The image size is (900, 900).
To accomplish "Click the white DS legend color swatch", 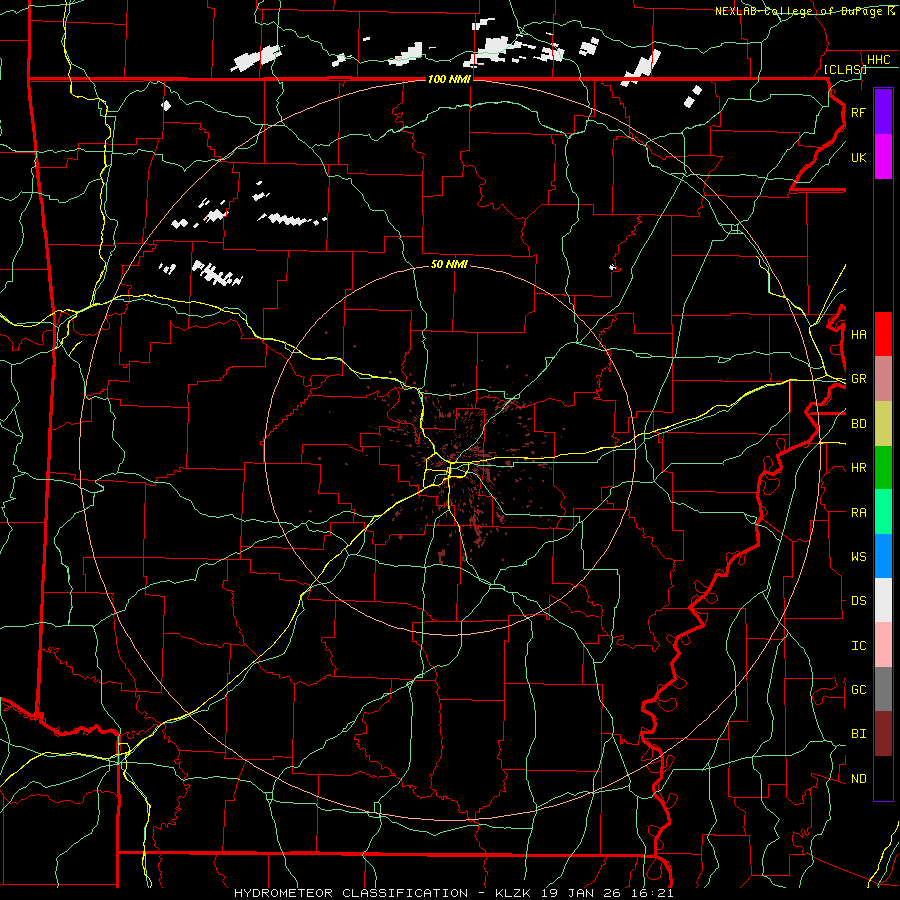I will click(x=883, y=600).
